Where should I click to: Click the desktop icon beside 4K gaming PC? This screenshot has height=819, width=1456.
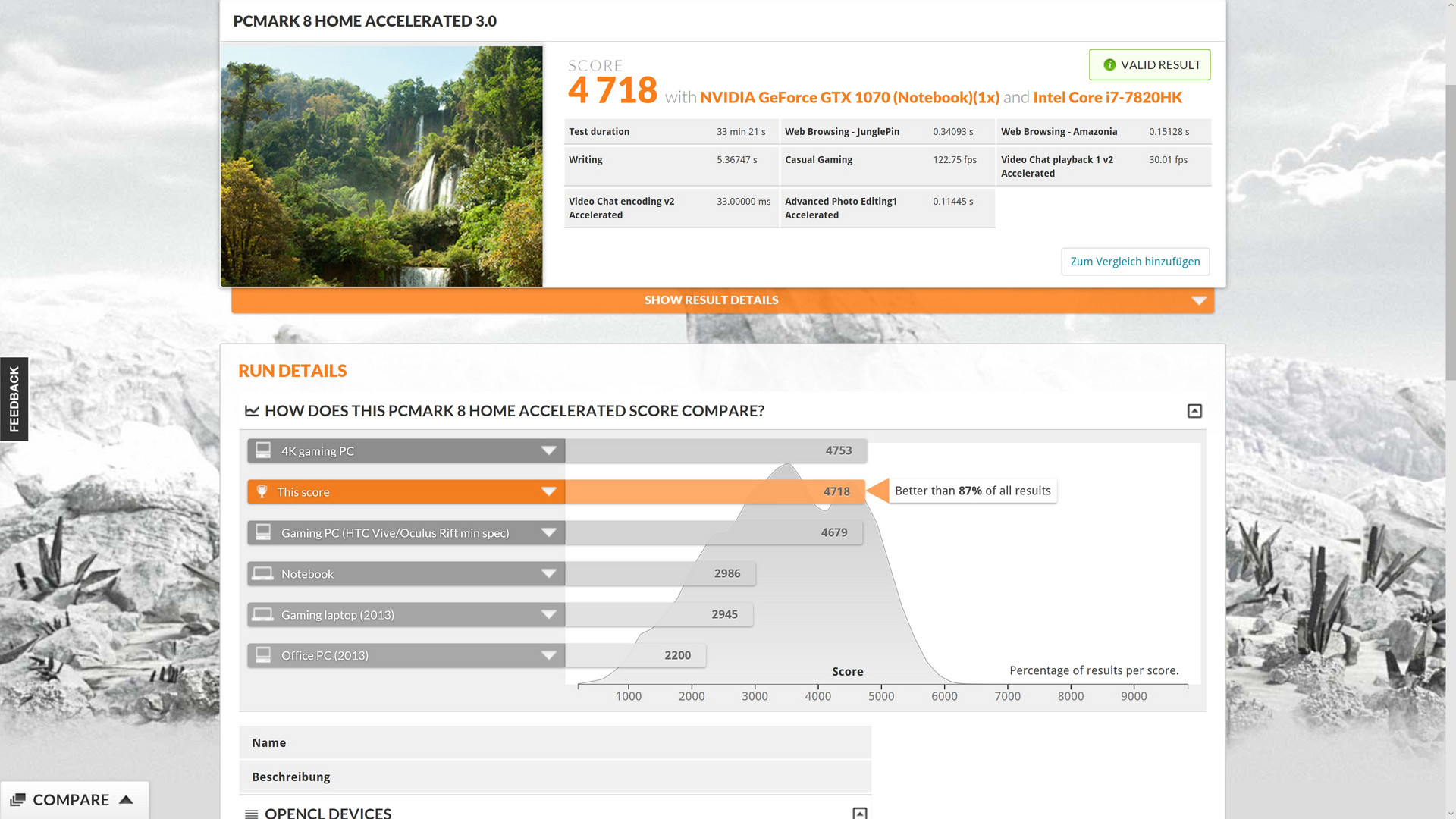(263, 450)
